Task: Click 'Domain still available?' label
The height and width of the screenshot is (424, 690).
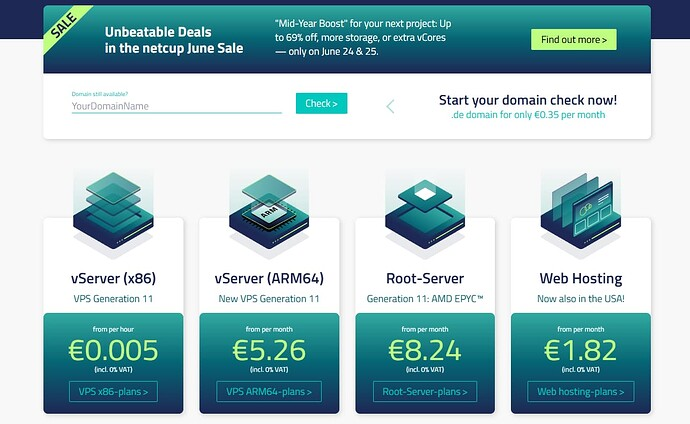Action: (100, 94)
